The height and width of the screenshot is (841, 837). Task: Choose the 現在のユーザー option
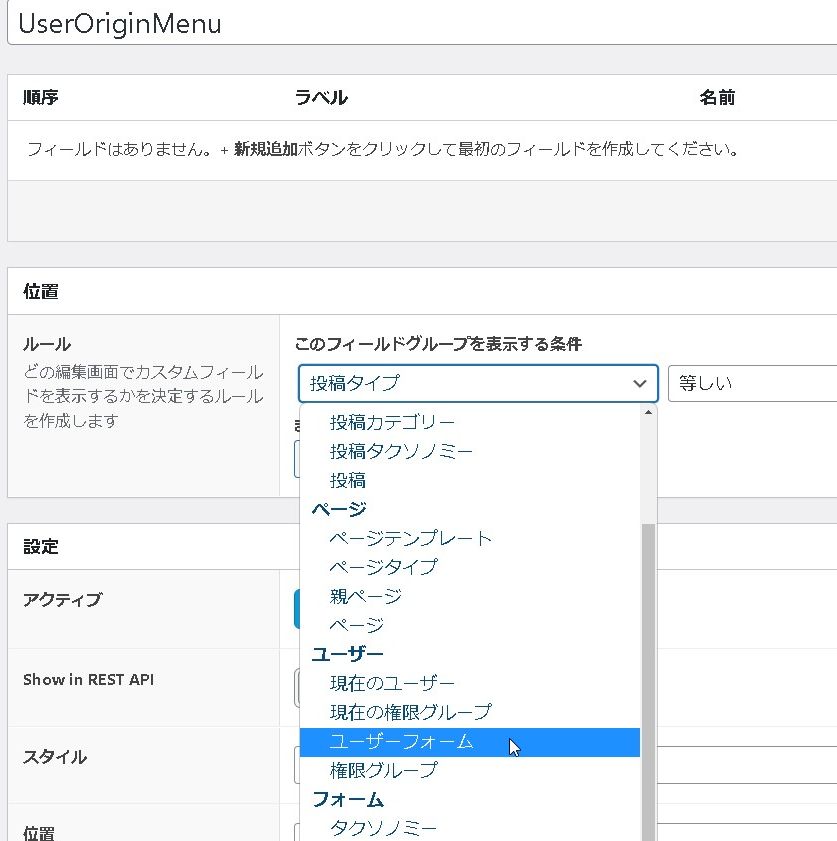pos(392,683)
